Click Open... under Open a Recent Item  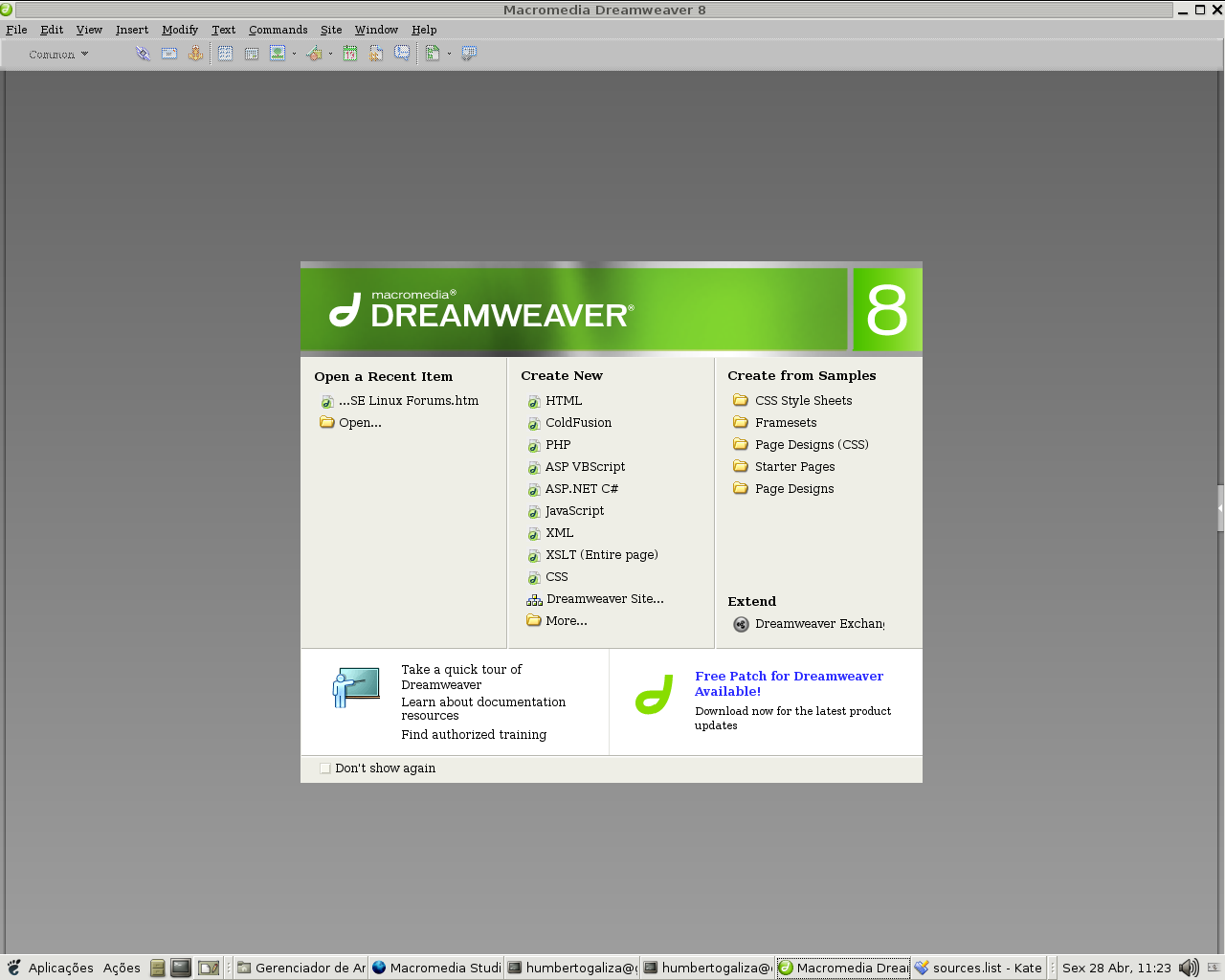coord(350,423)
